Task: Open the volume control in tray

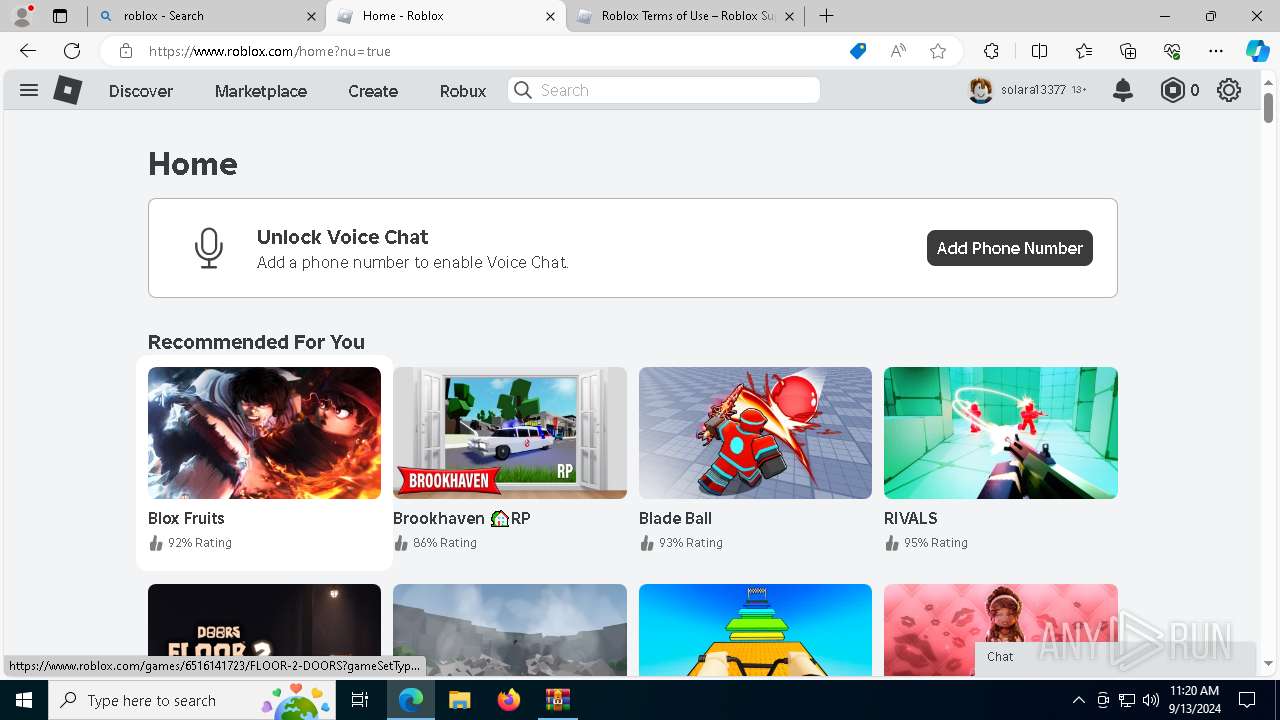Action: click(x=1151, y=700)
